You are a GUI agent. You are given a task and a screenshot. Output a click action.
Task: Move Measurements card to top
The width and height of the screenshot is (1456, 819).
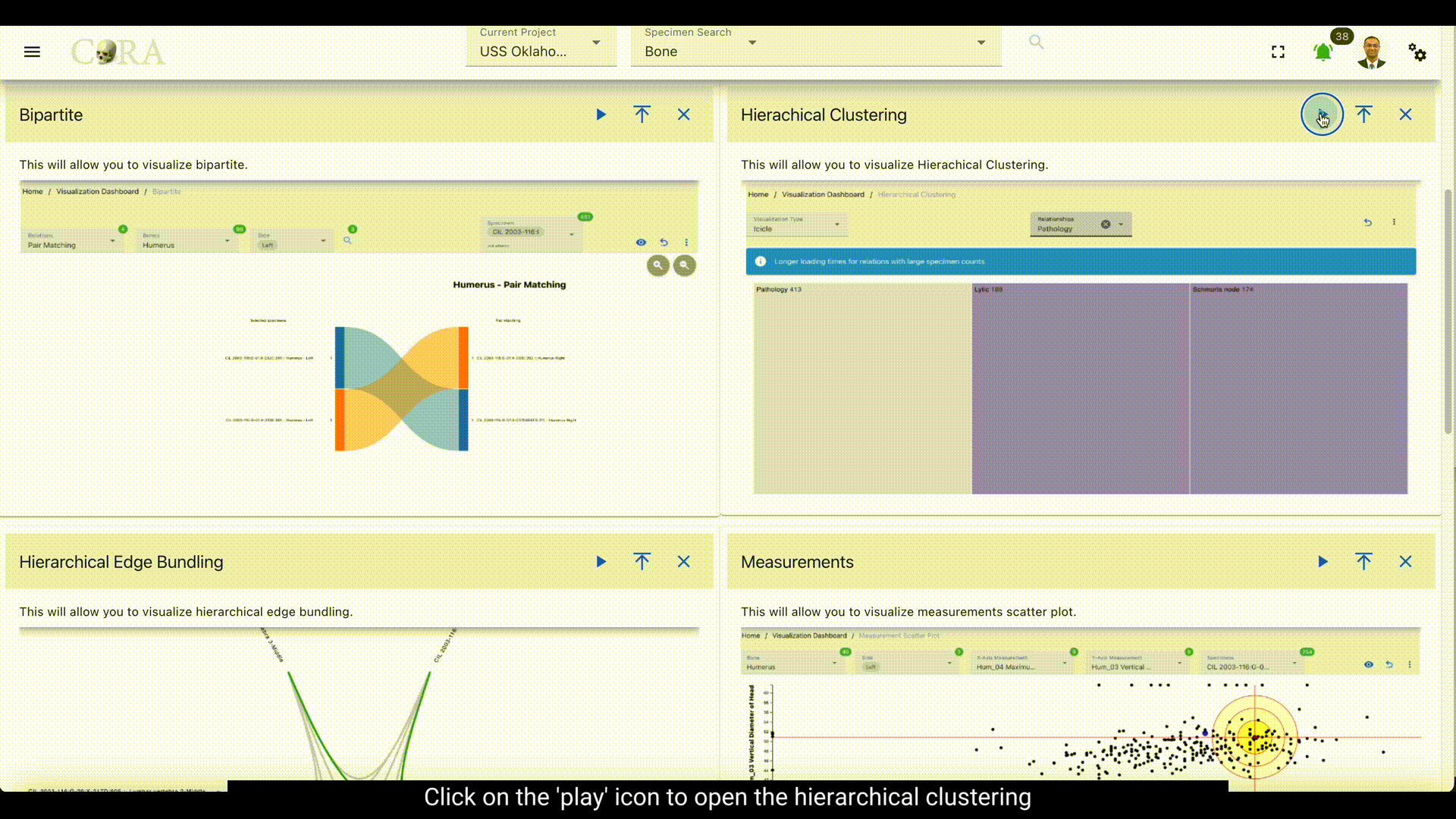point(1363,562)
